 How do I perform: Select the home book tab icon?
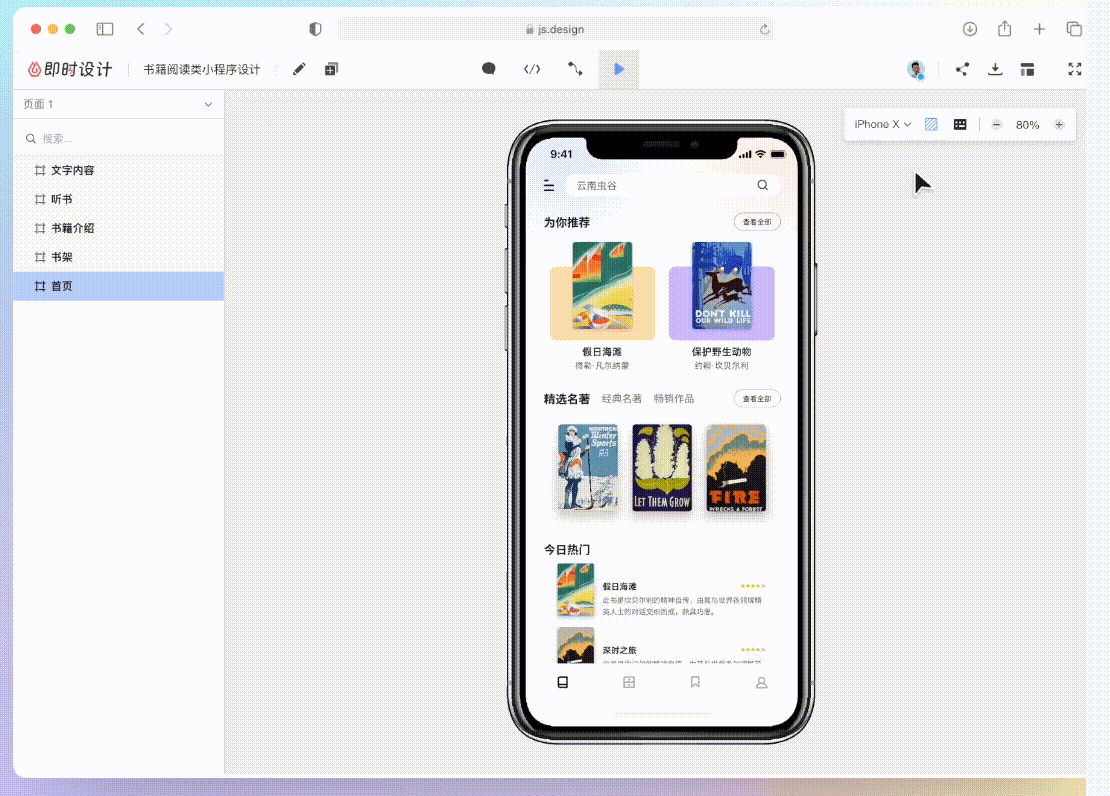[563, 682]
